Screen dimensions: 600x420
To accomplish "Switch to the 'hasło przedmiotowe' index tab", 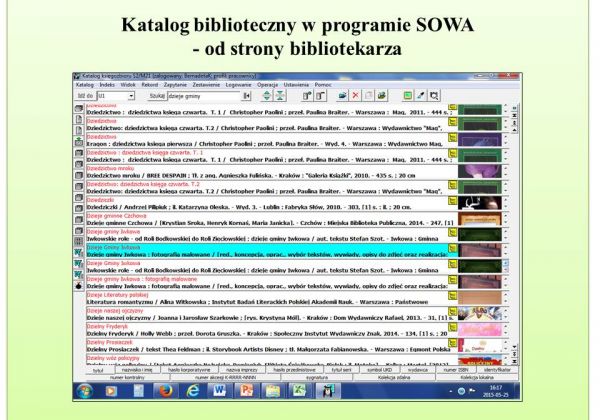I will pyautogui.click(x=294, y=370).
